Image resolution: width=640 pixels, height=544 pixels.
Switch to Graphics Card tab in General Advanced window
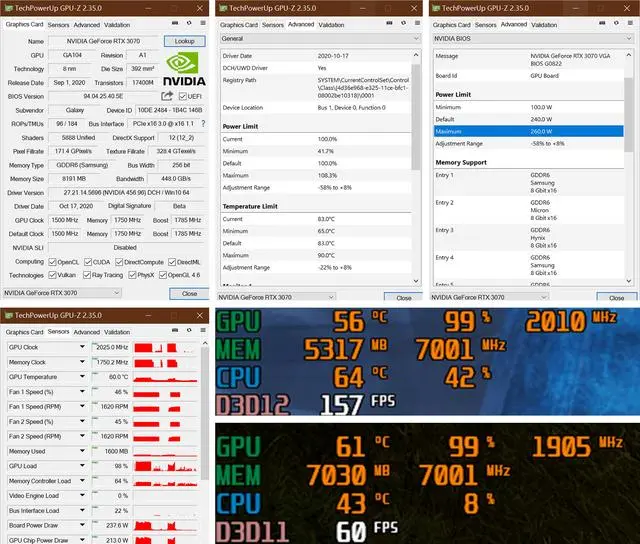[x=239, y=25]
